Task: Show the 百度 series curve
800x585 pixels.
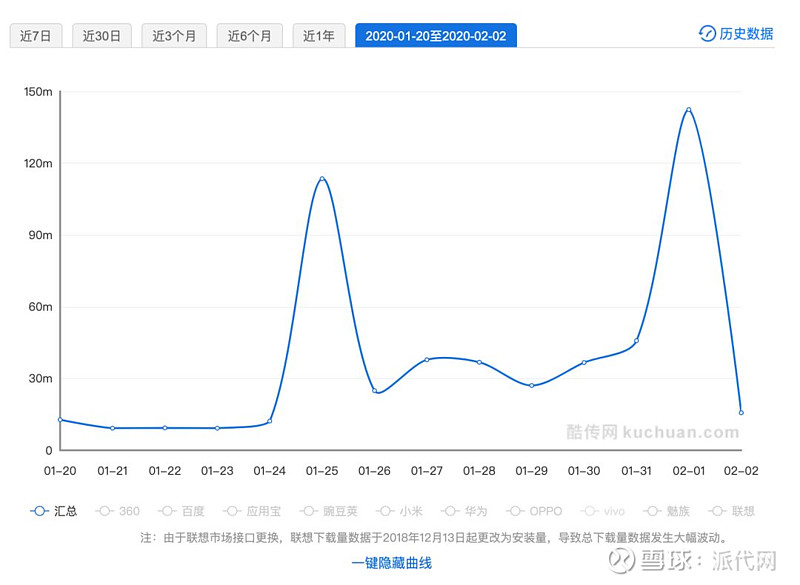Action: coord(181,511)
